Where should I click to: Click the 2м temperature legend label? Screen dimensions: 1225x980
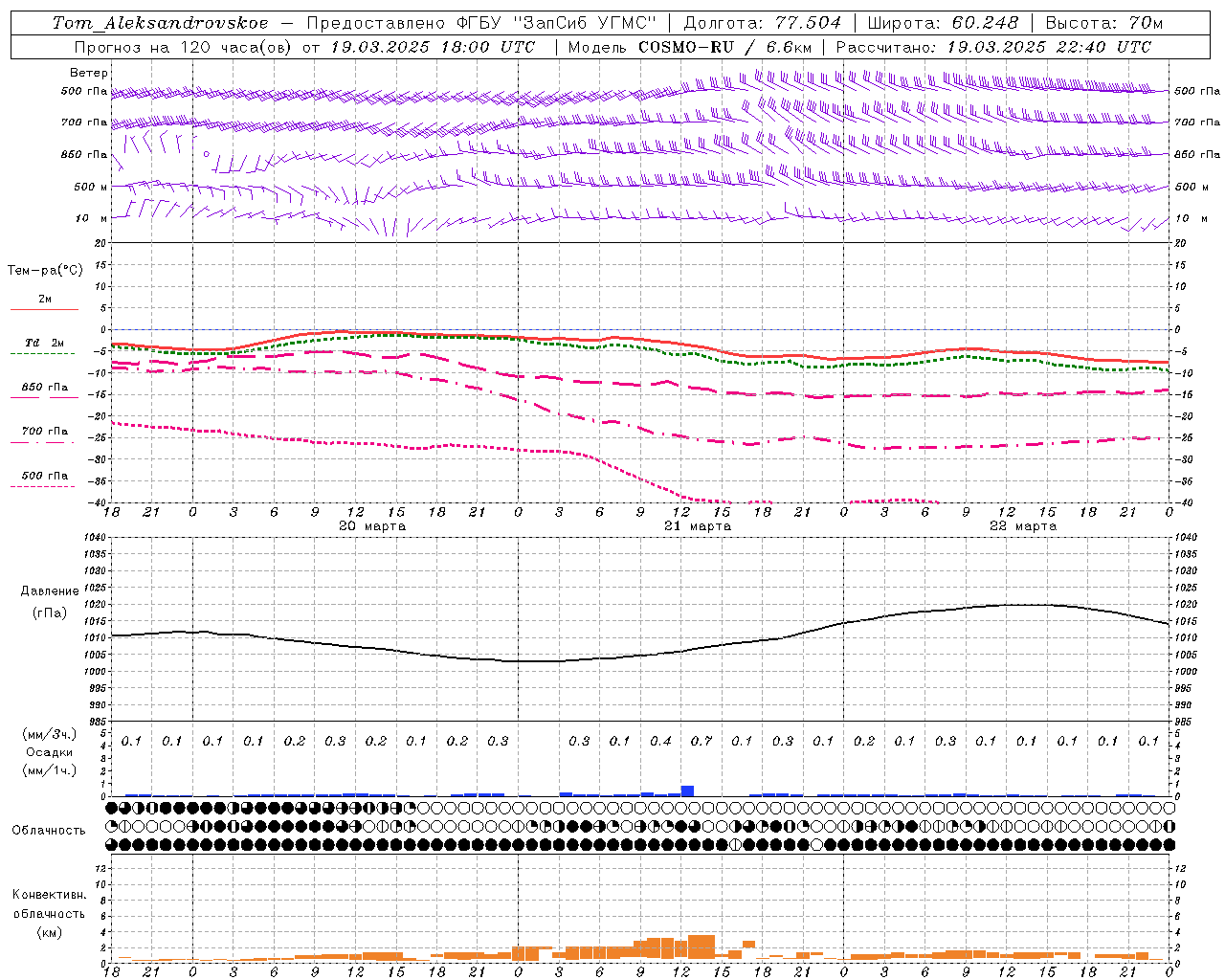coord(45,299)
